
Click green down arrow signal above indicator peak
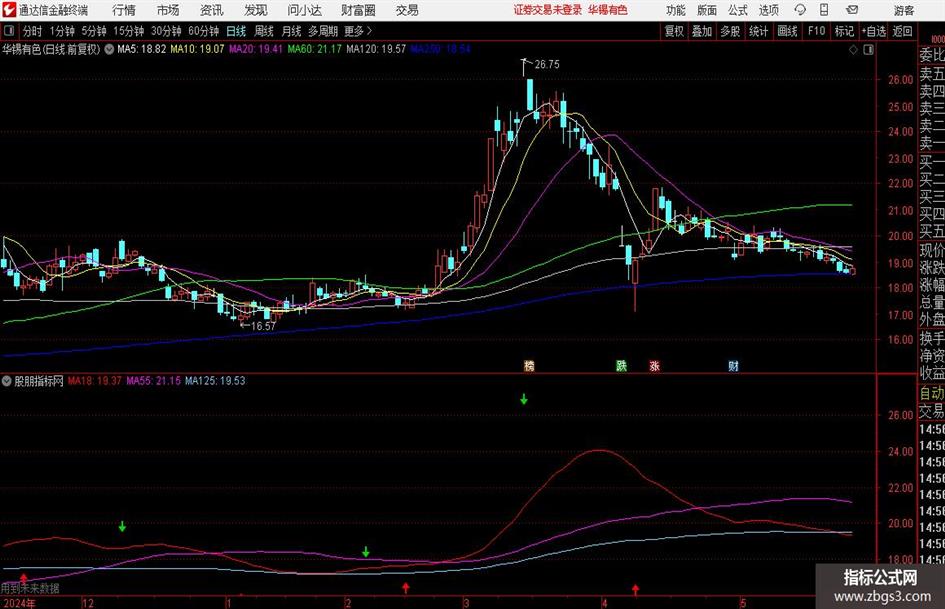(524, 399)
